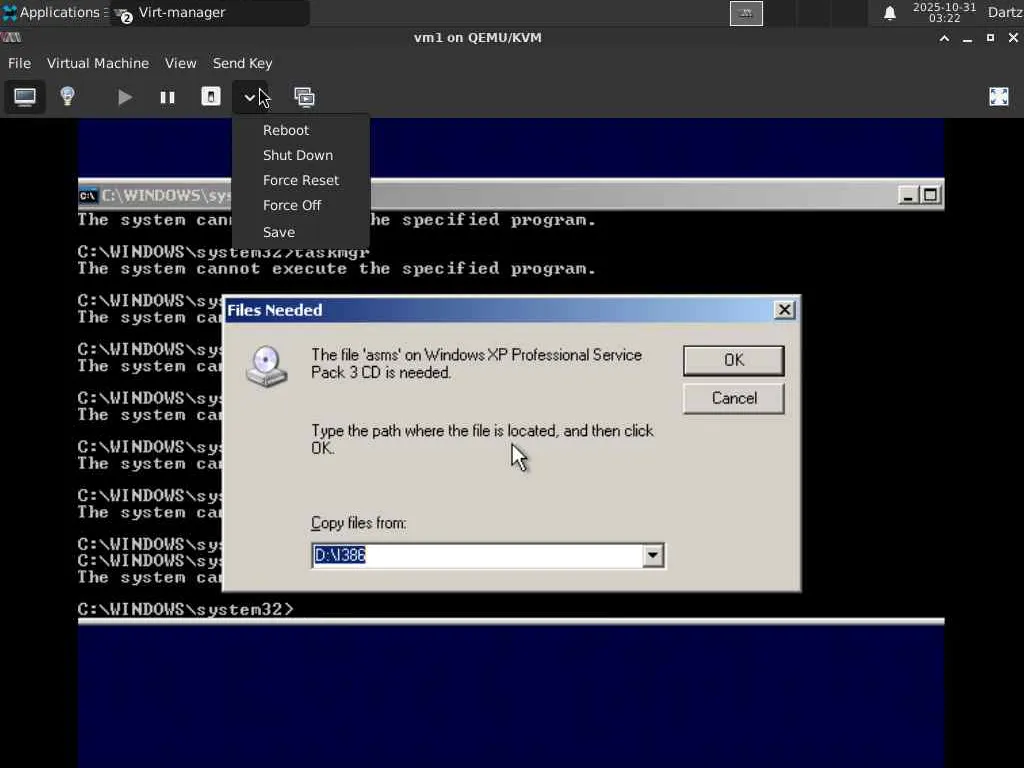Select Save in the power menu
This screenshot has width=1024, height=768.
click(x=279, y=232)
